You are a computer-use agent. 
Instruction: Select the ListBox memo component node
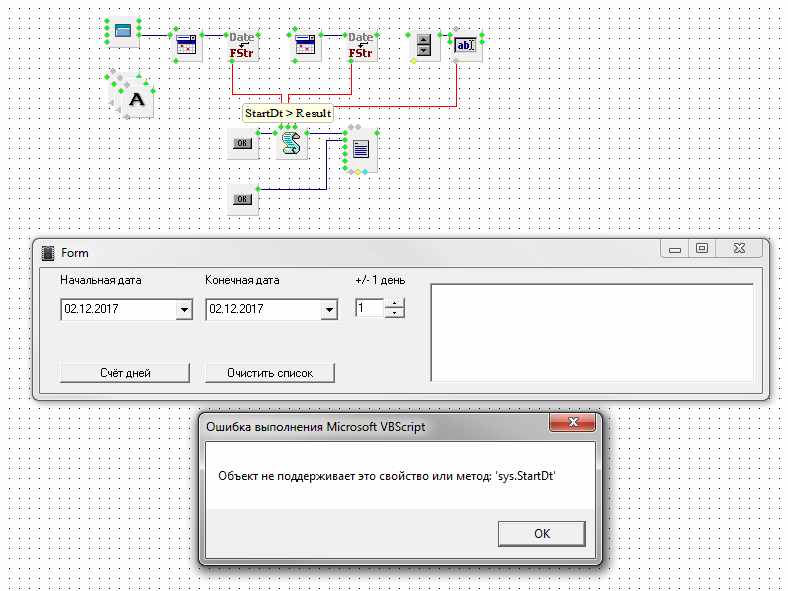pyautogui.click(x=361, y=150)
